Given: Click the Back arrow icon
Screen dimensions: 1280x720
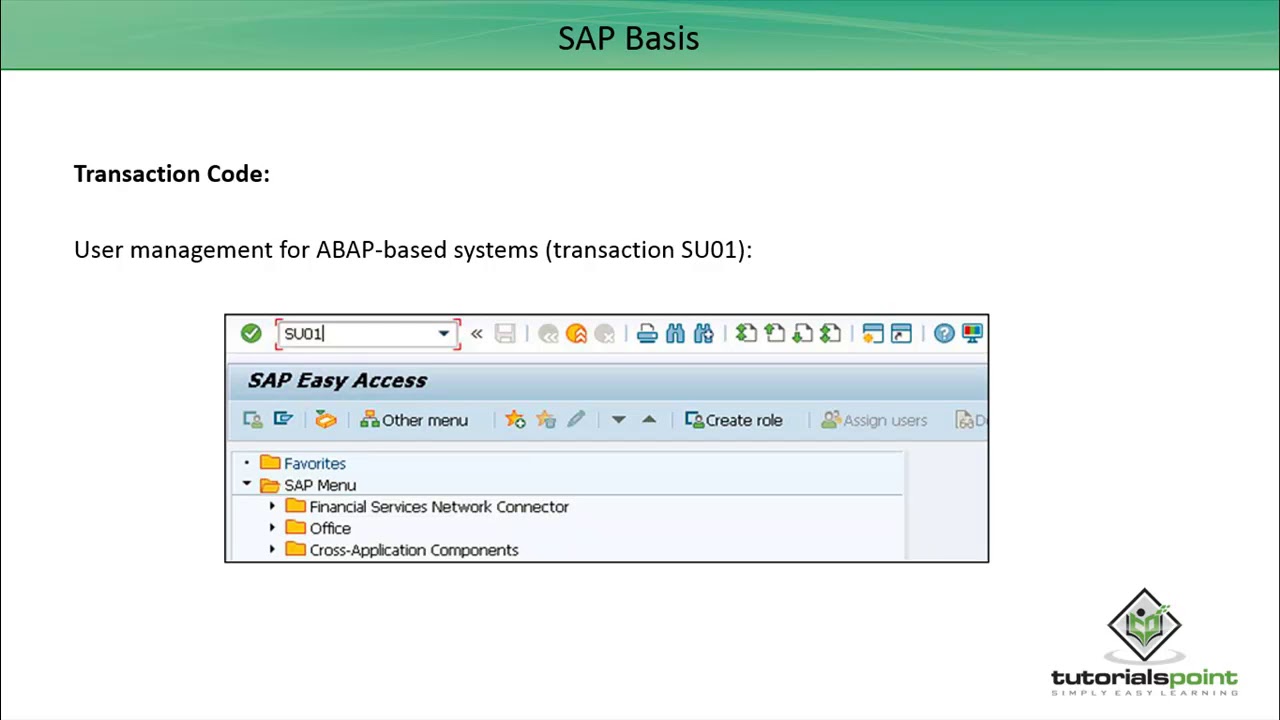Looking at the screenshot, I should point(548,334).
